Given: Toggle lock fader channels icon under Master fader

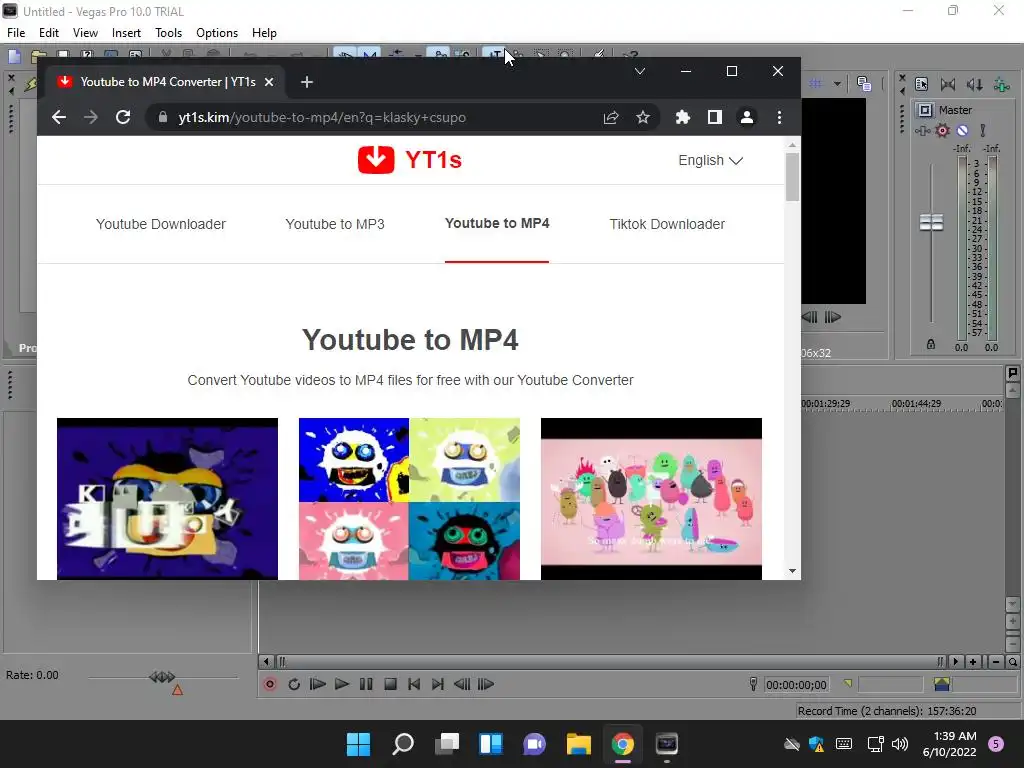Looking at the screenshot, I should [x=931, y=344].
